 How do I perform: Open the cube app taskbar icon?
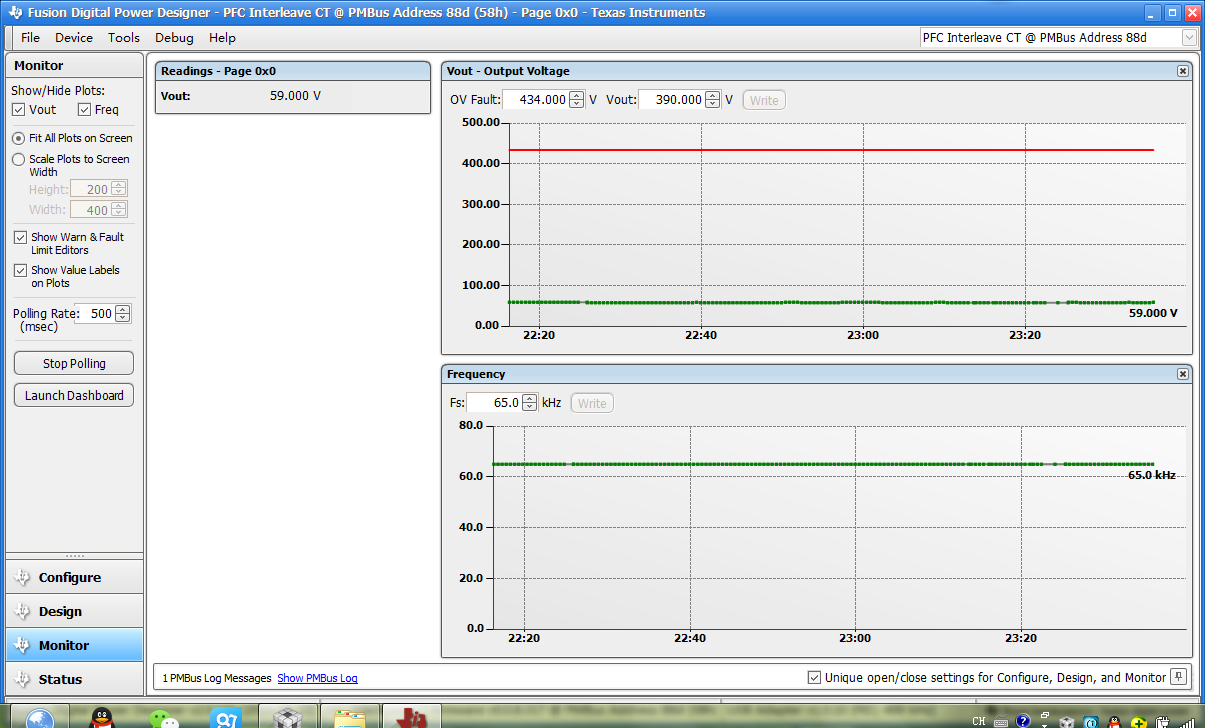pos(288,718)
